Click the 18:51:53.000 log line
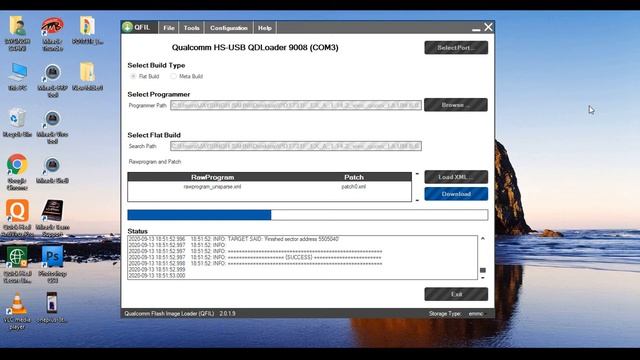The height and width of the screenshot is (360, 640). [157, 276]
